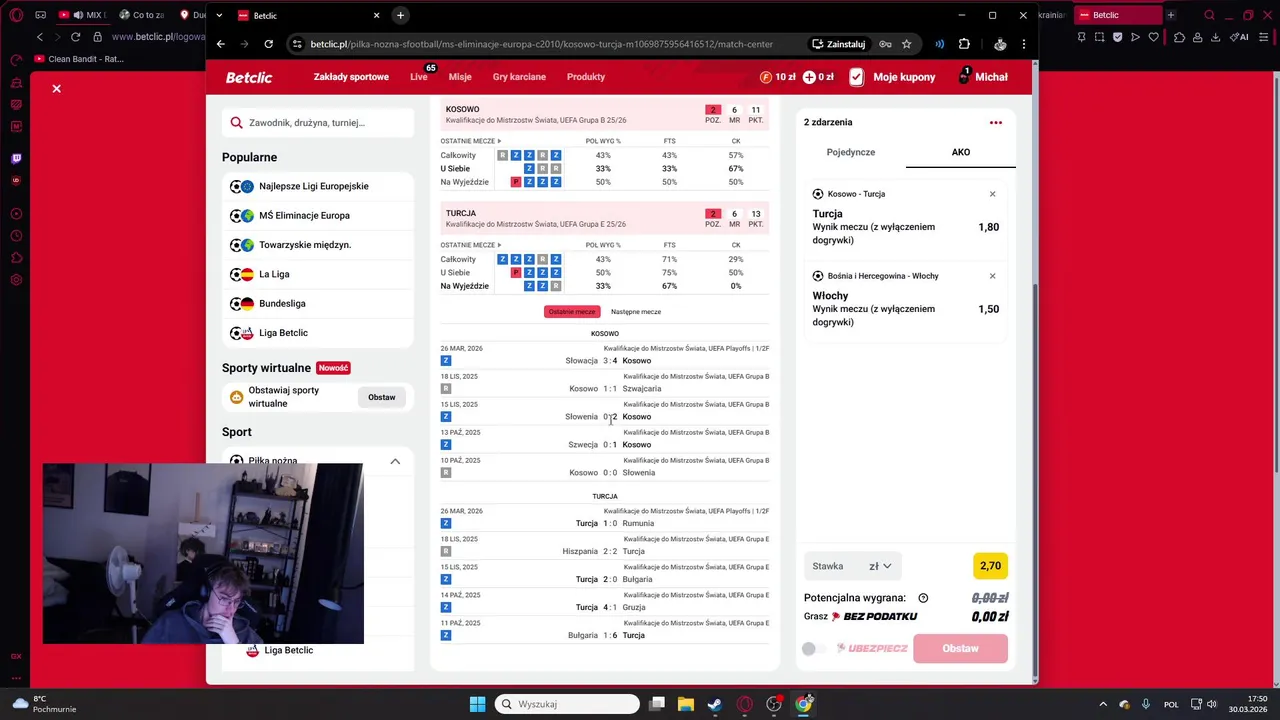Open the Produkty menu item
This screenshot has width=1280, height=720.
pyautogui.click(x=586, y=77)
